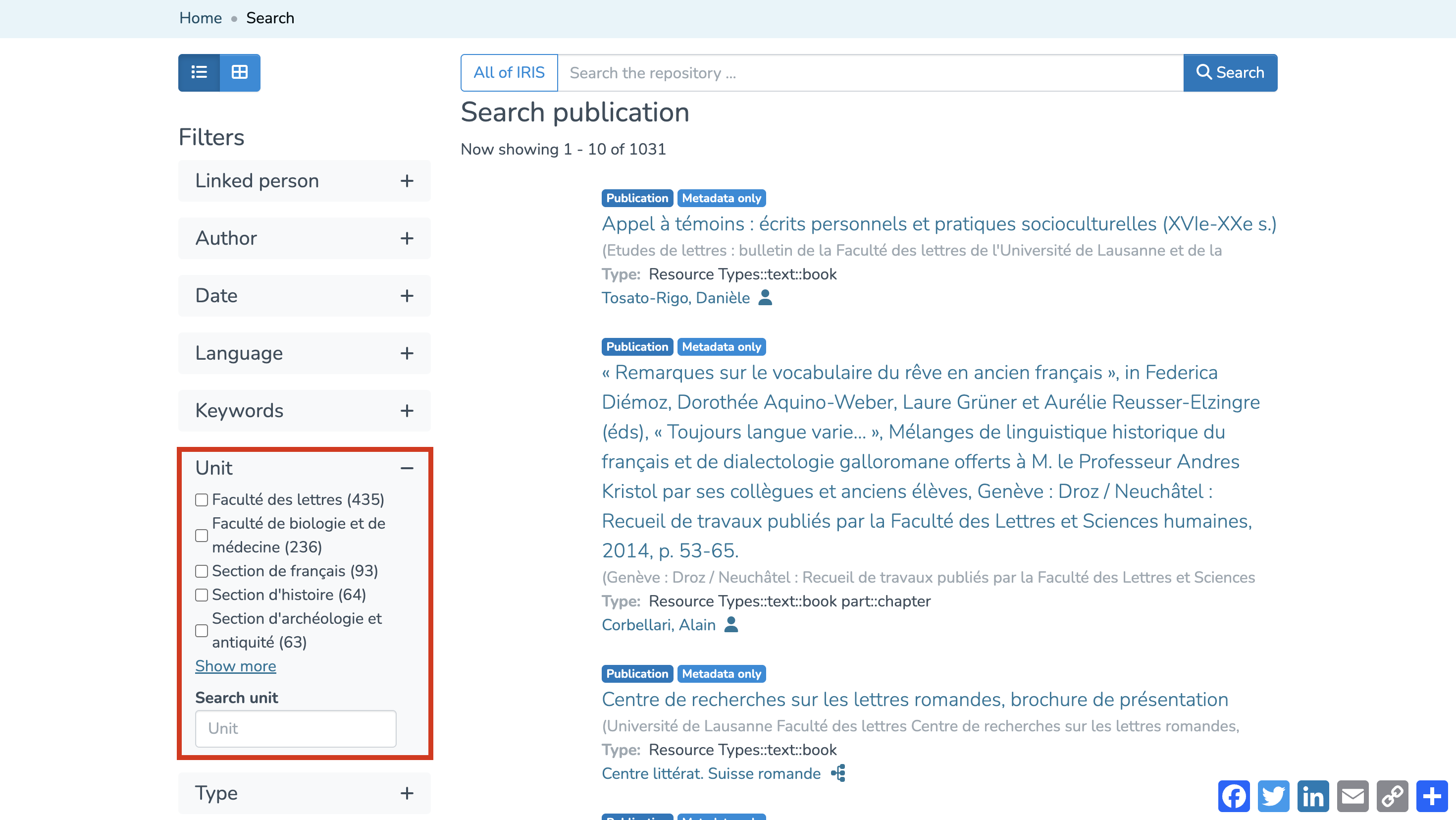Switch to list view icon
Screen dimensions: 1456x820
pos(199,72)
